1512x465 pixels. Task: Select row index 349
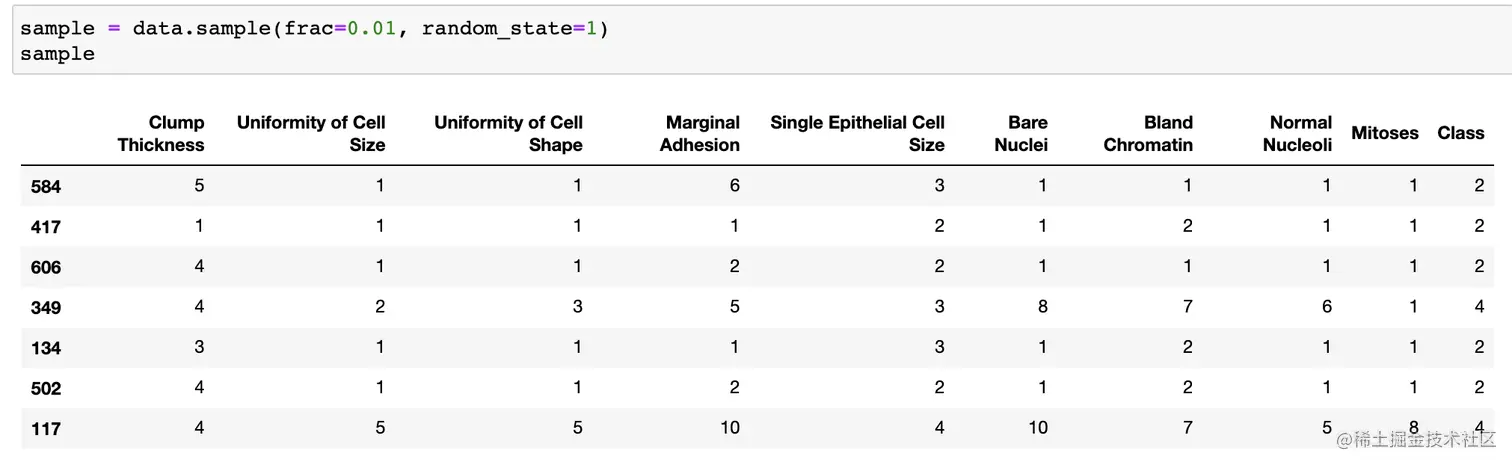(x=46, y=307)
